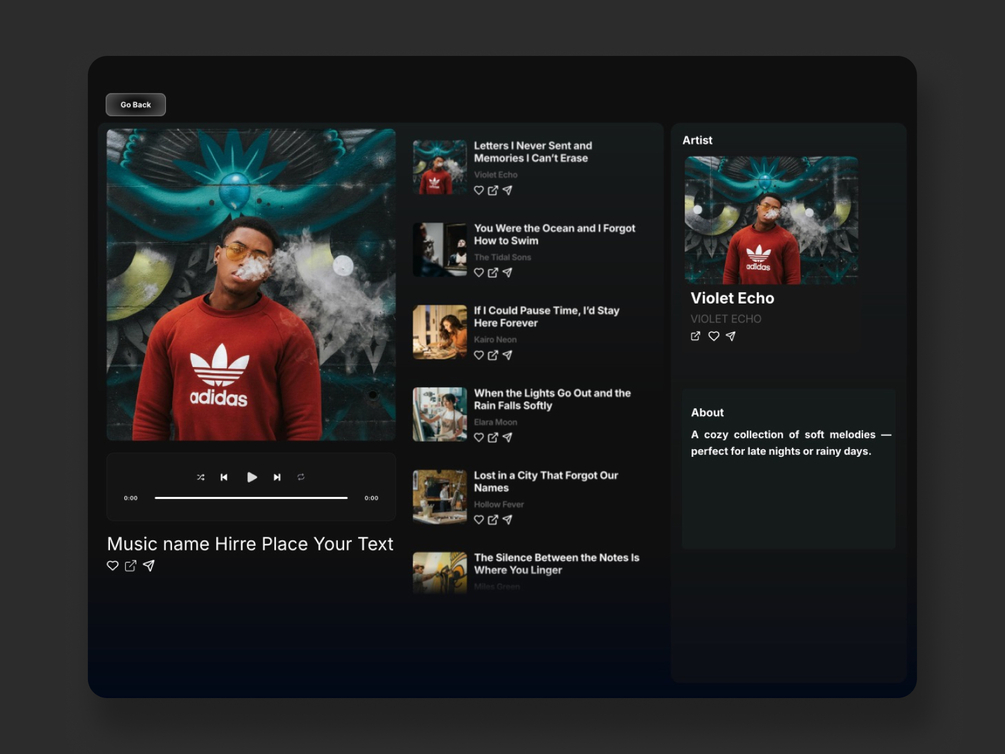This screenshot has width=1005, height=754.
Task: Open 'Letters I Never Sent and Memories' title
Action: click(533, 152)
